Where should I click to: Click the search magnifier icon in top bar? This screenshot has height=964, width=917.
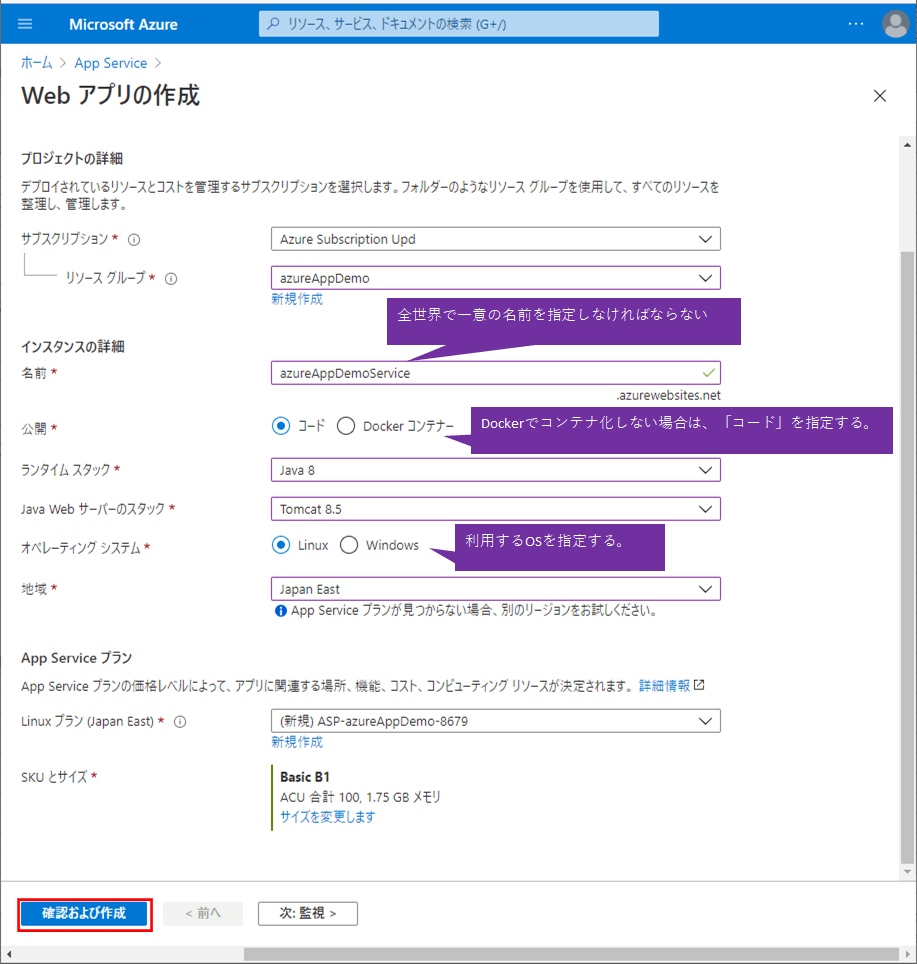point(273,24)
